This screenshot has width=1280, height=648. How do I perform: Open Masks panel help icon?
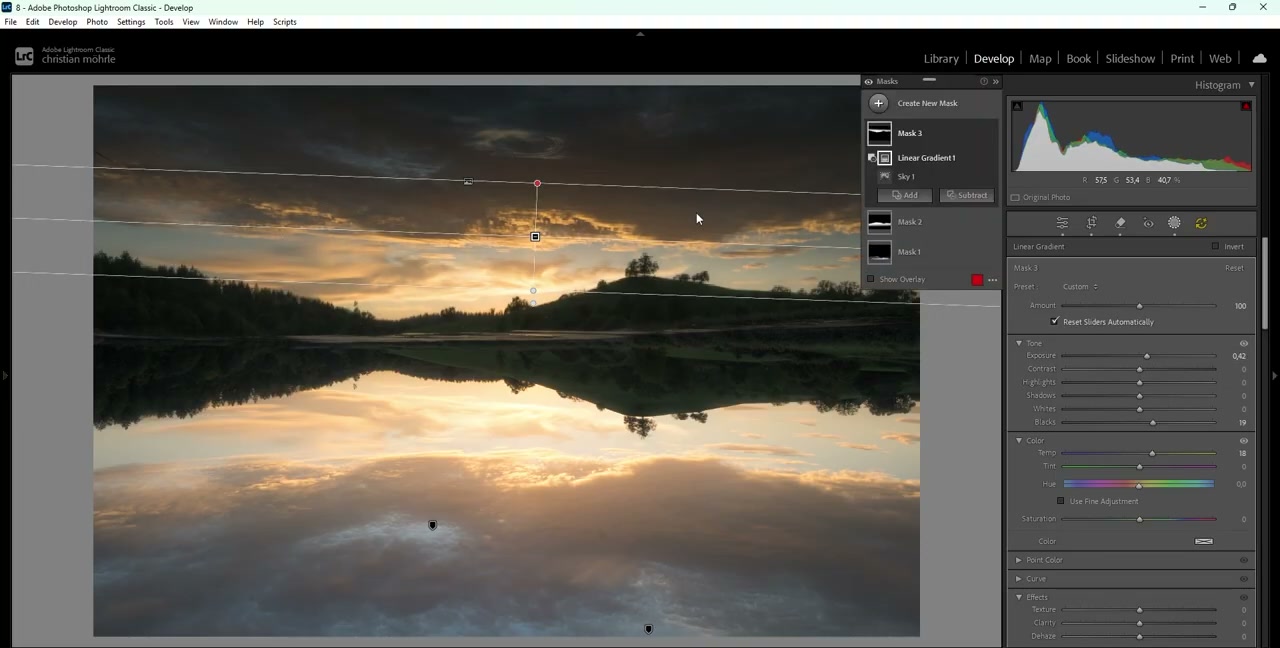click(983, 82)
